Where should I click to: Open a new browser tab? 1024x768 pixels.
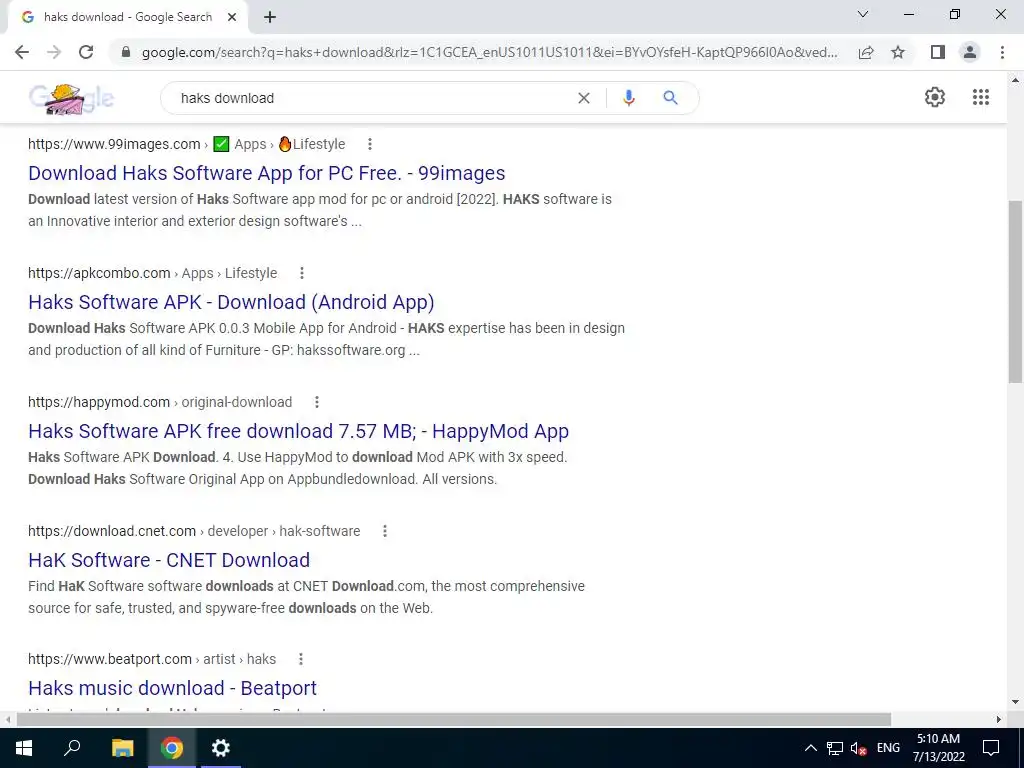coord(270,18)
